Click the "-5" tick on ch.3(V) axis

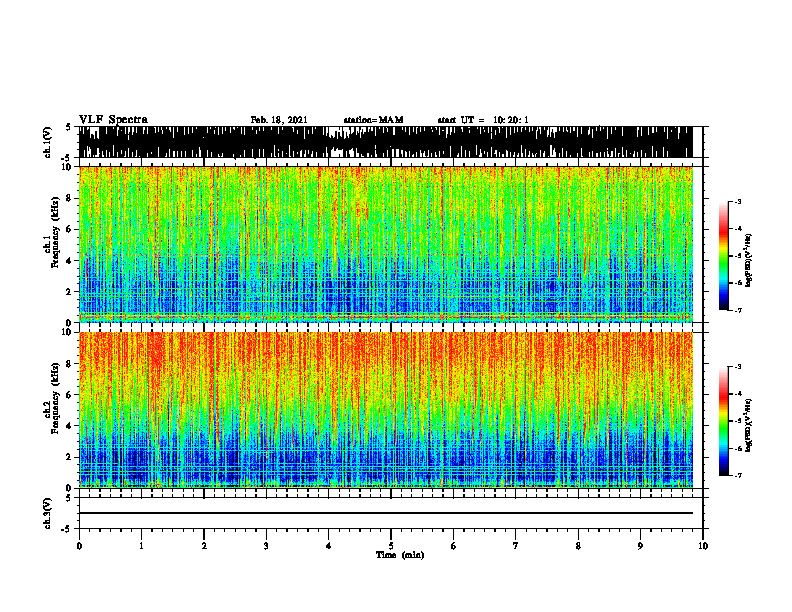pyautogui.click(x=68, y=529)
